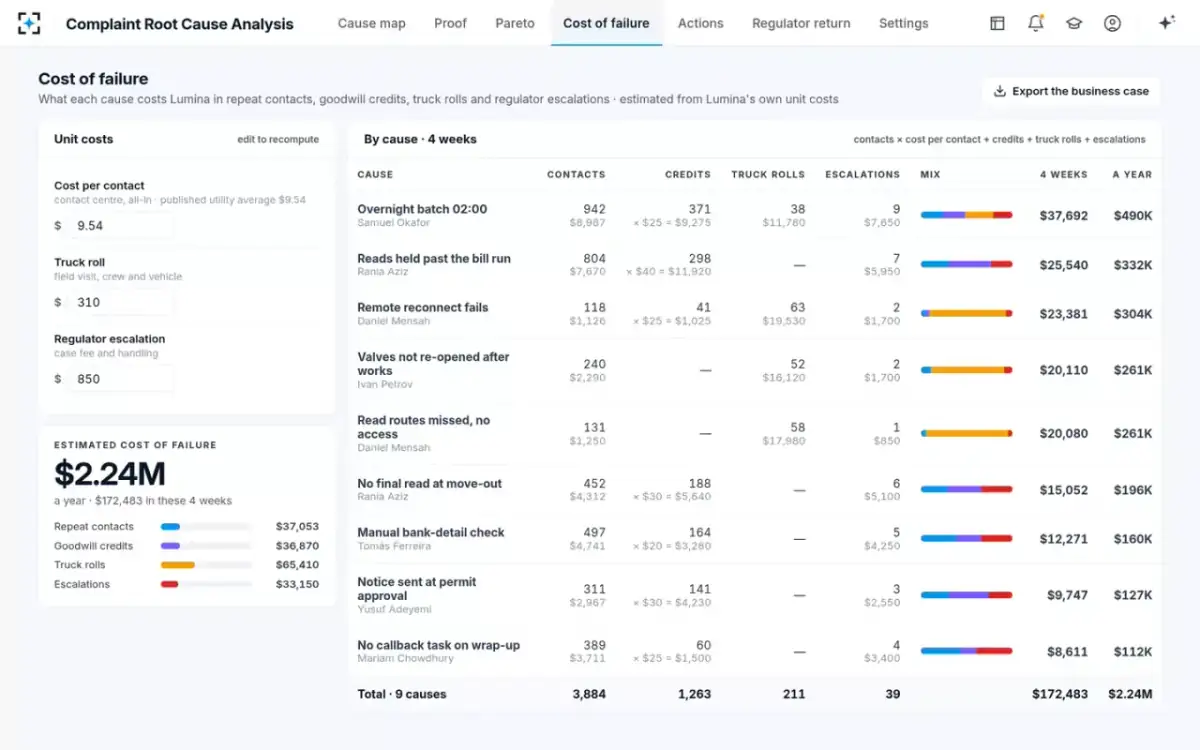Click the Repeat contacts blue bar
The height and width of the screenshot is (750, 1200).
pos(170,527)
